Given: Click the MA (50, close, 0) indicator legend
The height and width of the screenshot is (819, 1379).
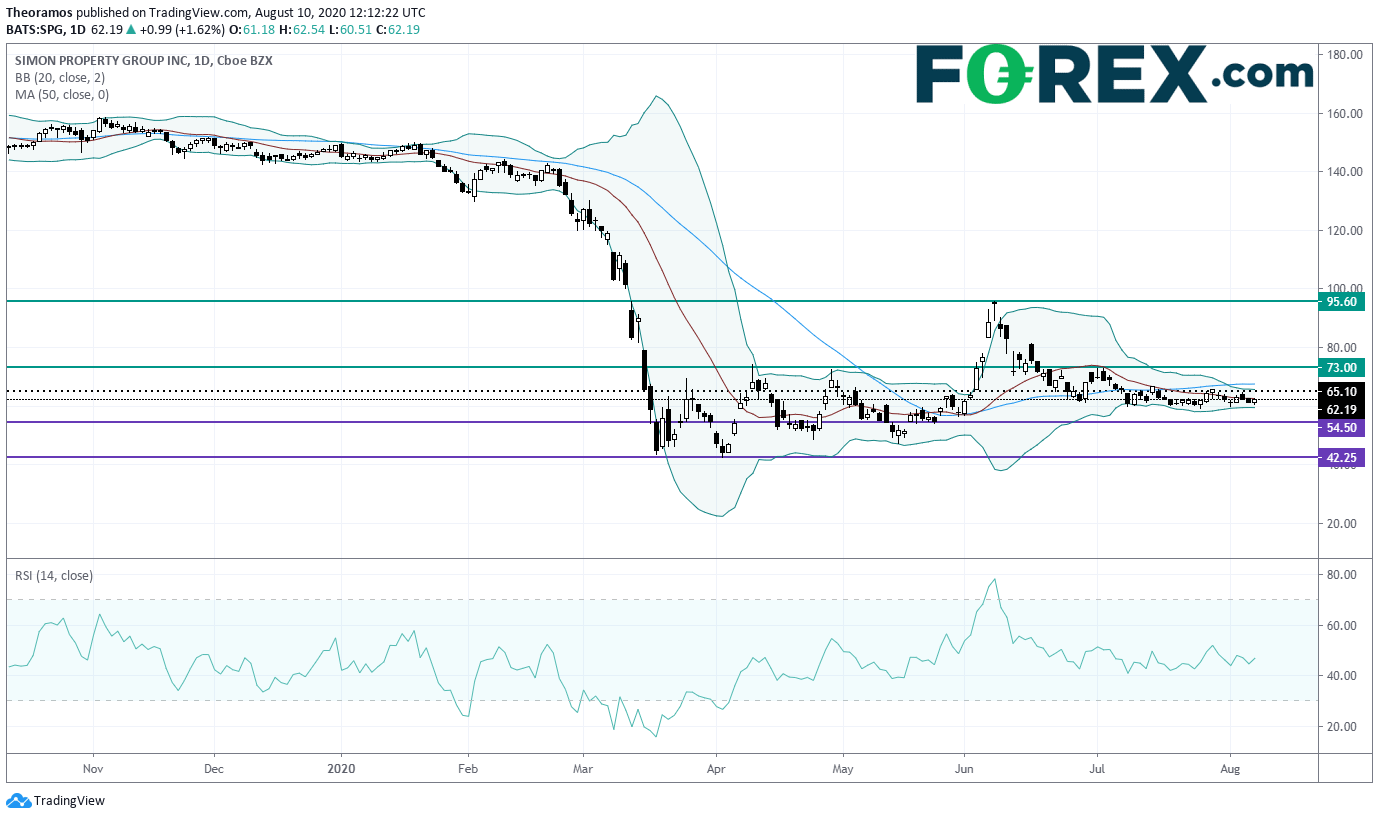Looking at the screenshot, I should [x=62, y=94].
